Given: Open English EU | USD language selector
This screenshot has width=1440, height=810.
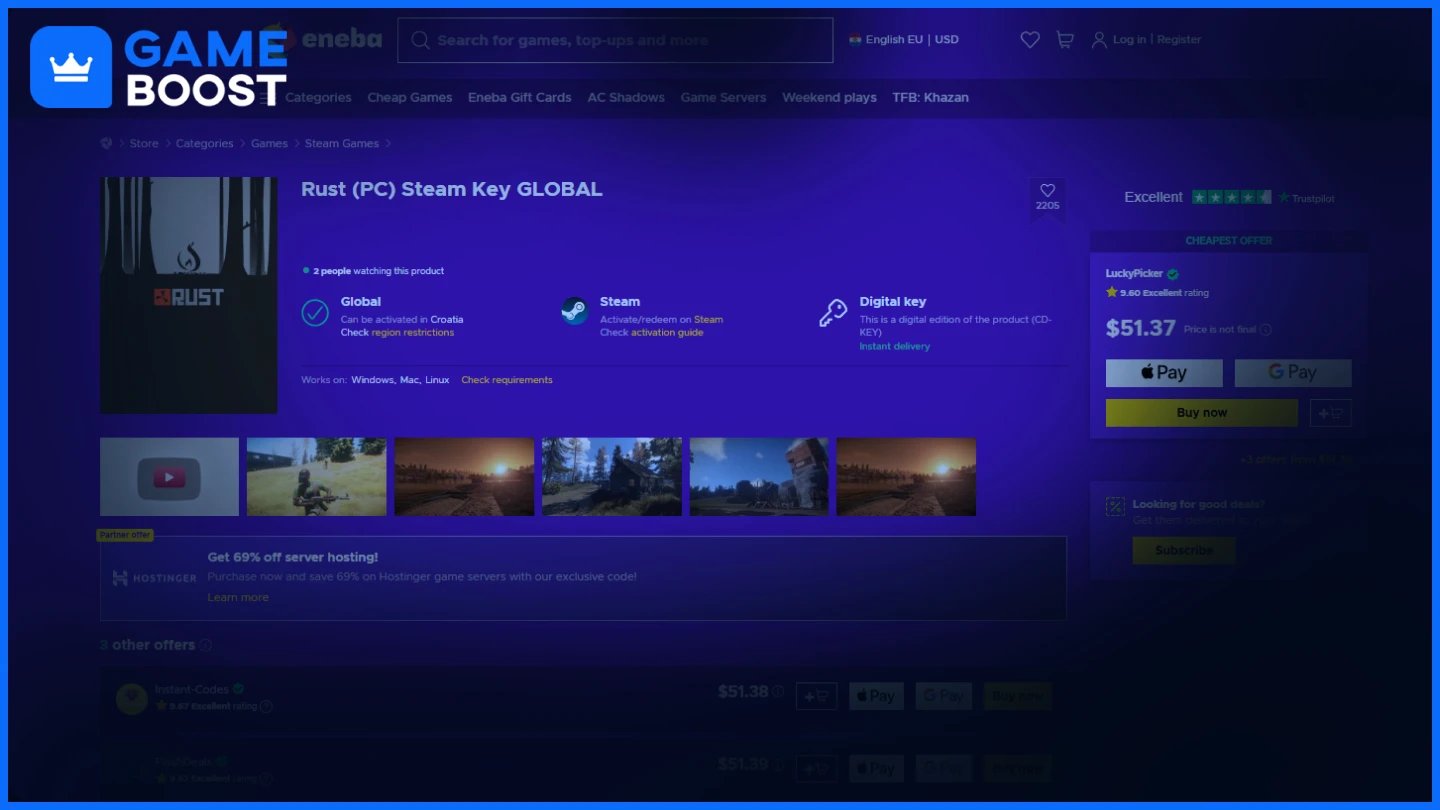Looking at the screenshot, I should click(x=904, y=40).
